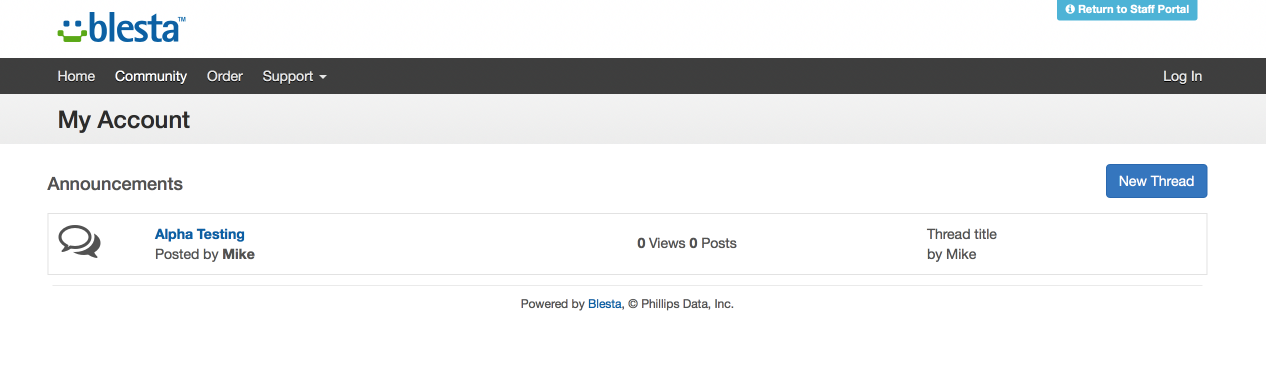Click the info icon on Return to Staff Portal
Screen dimensions: 1266x373
pyautogui.click(x=1070, y=9)
